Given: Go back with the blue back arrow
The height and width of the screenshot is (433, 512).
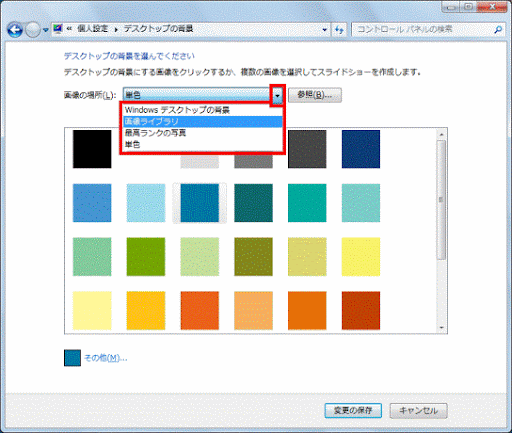Looking at the screenshot, I should pyautogui.click(x=15, y=30).
